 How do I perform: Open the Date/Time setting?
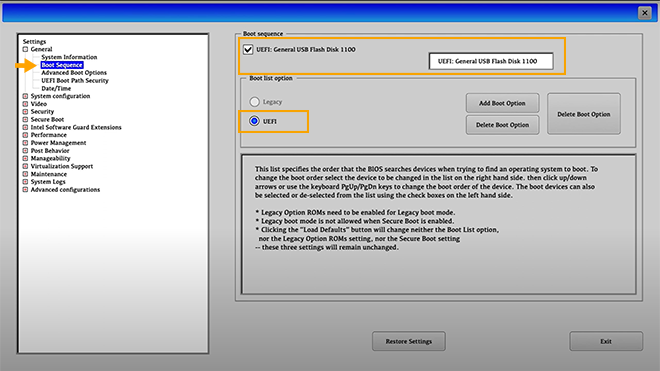pyautogui.click(x=56, y=88)
